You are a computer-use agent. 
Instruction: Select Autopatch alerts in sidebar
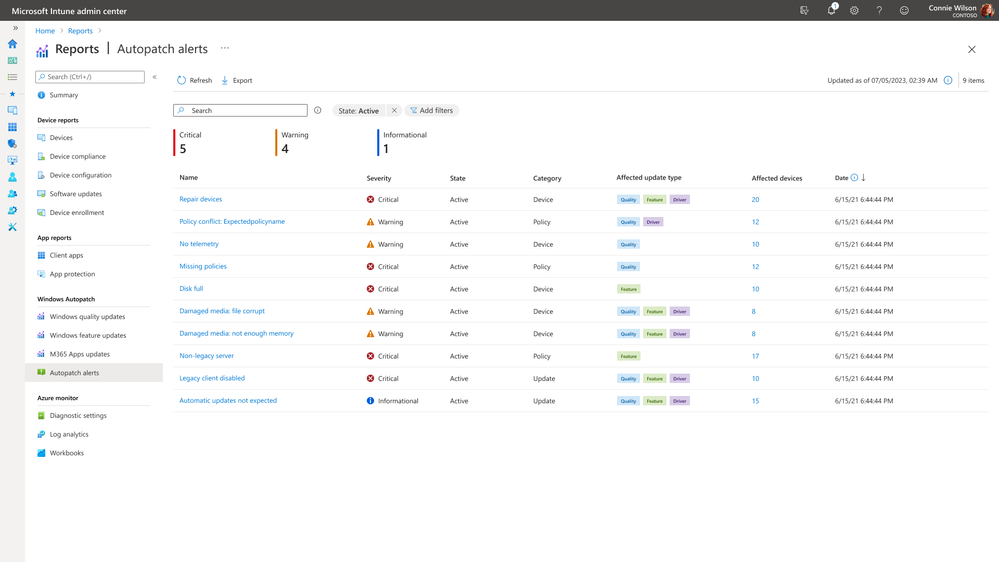94,373
